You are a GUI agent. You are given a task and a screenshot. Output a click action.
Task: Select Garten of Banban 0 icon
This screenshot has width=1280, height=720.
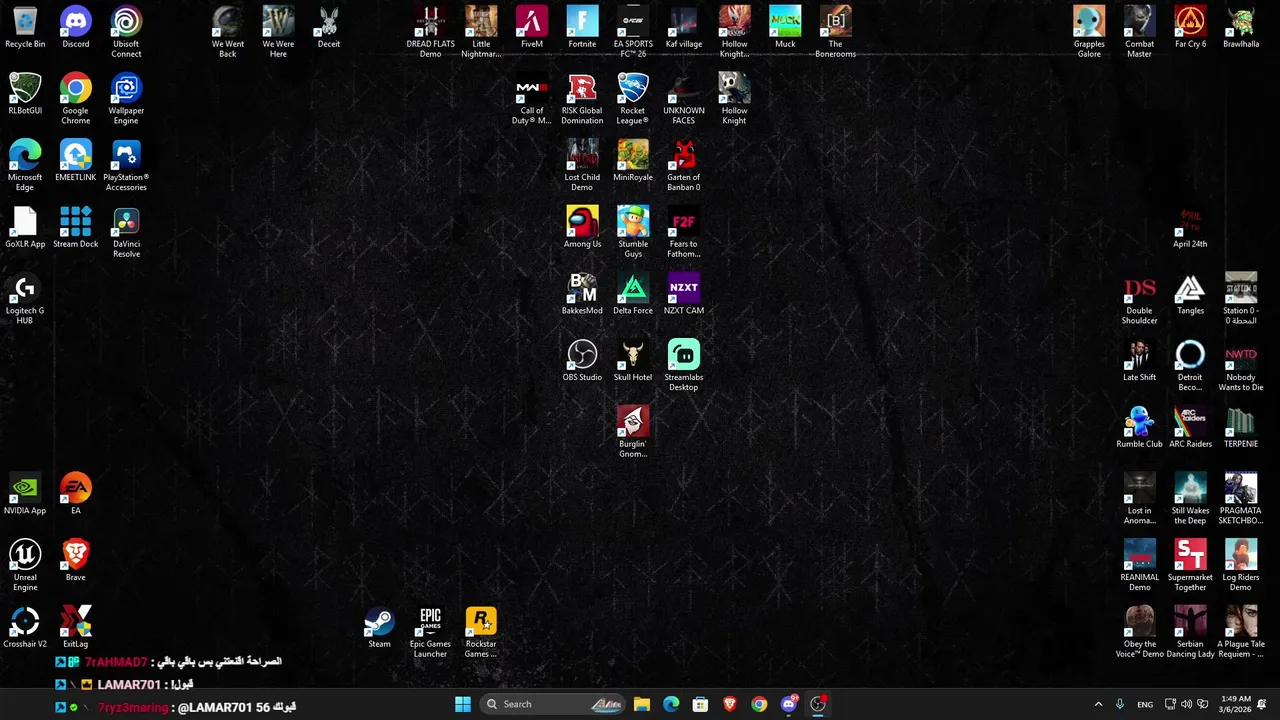point(684,166)
